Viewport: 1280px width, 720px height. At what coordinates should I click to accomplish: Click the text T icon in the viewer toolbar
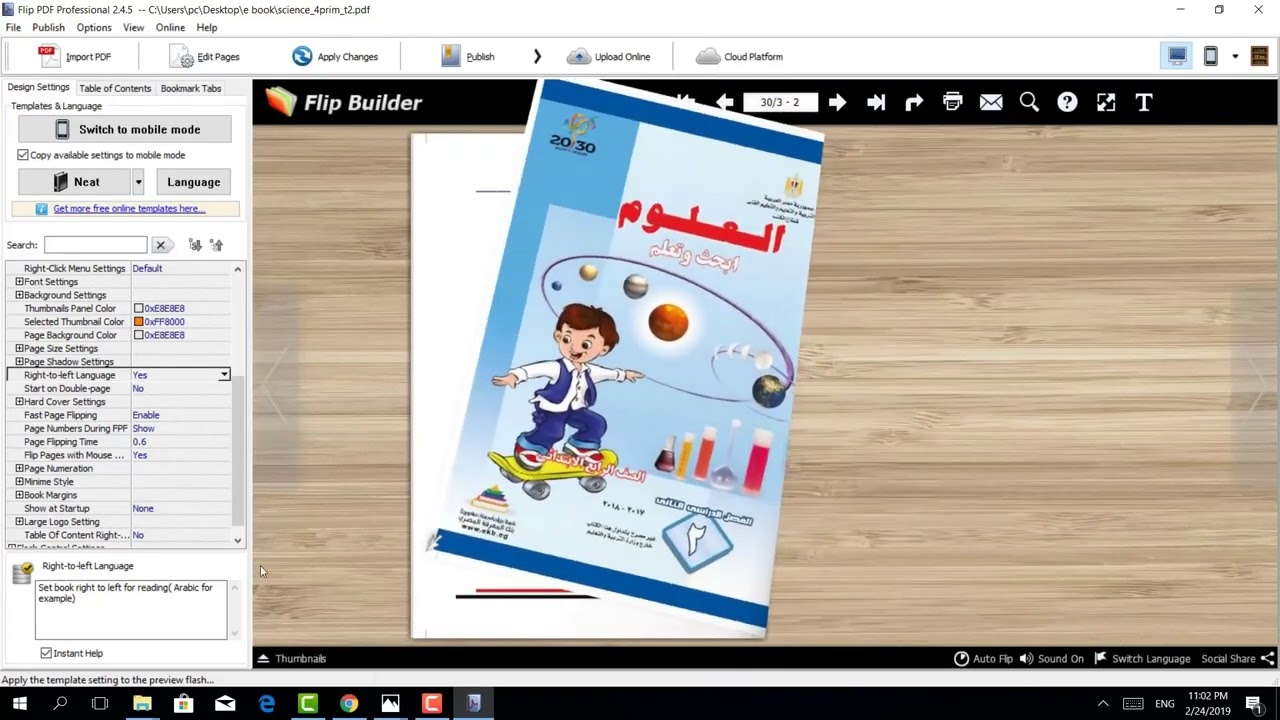(x=1144, y=102)
